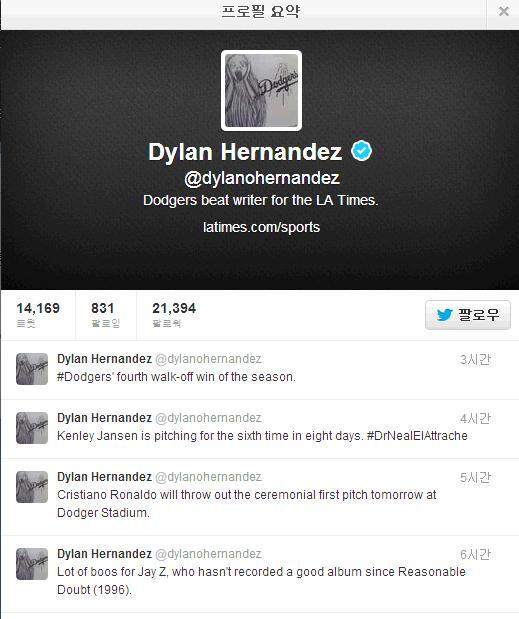
Task: View the 21,394 followers count tab
Action: click(174, 315)
